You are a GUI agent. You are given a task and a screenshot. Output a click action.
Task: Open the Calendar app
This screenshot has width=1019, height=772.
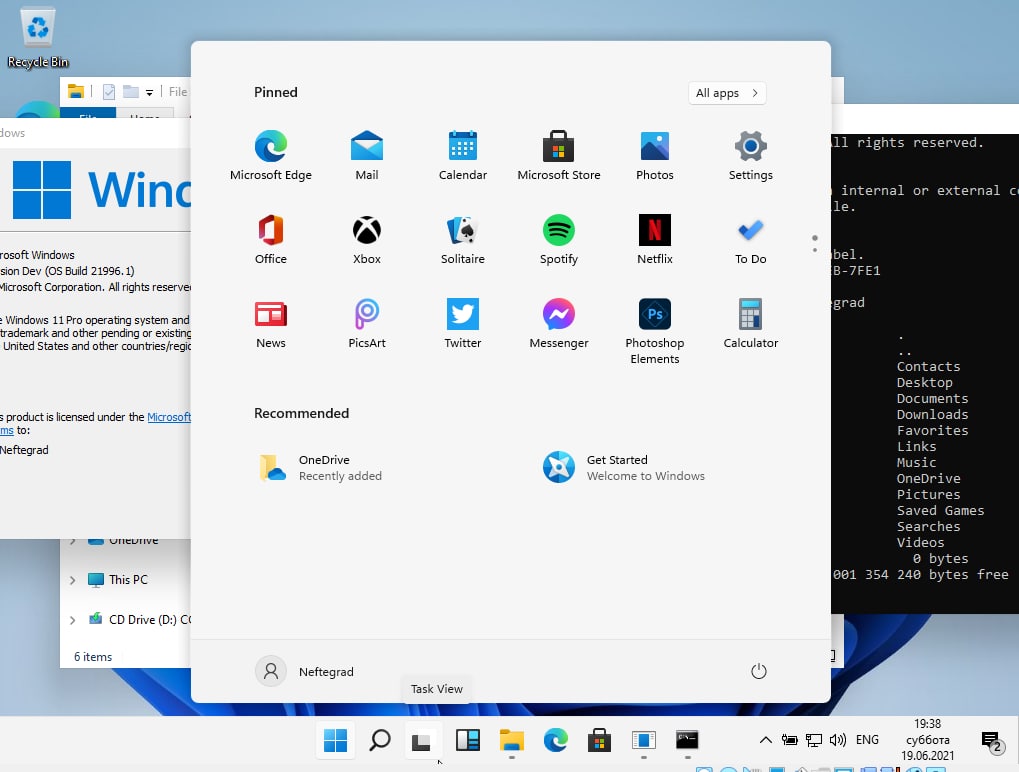pyautogui.click(x=463, y=155)
